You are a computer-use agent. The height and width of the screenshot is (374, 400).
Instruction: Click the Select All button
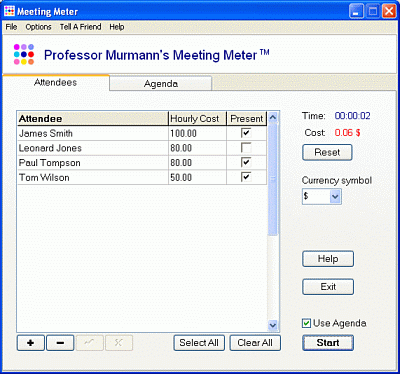tap(199, 343)
